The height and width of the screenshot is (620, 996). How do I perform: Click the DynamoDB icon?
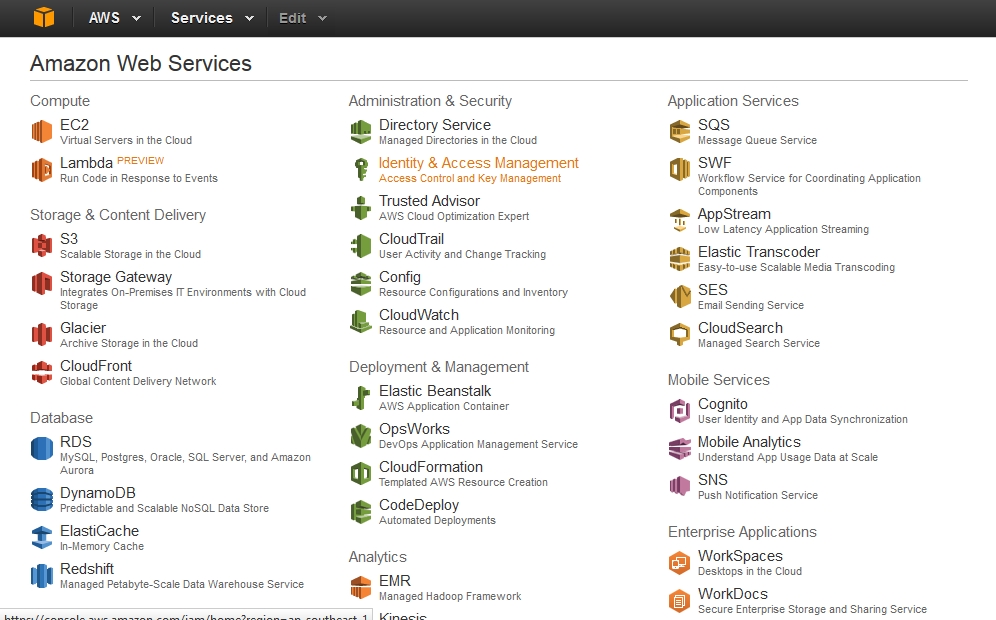(42, 499)
